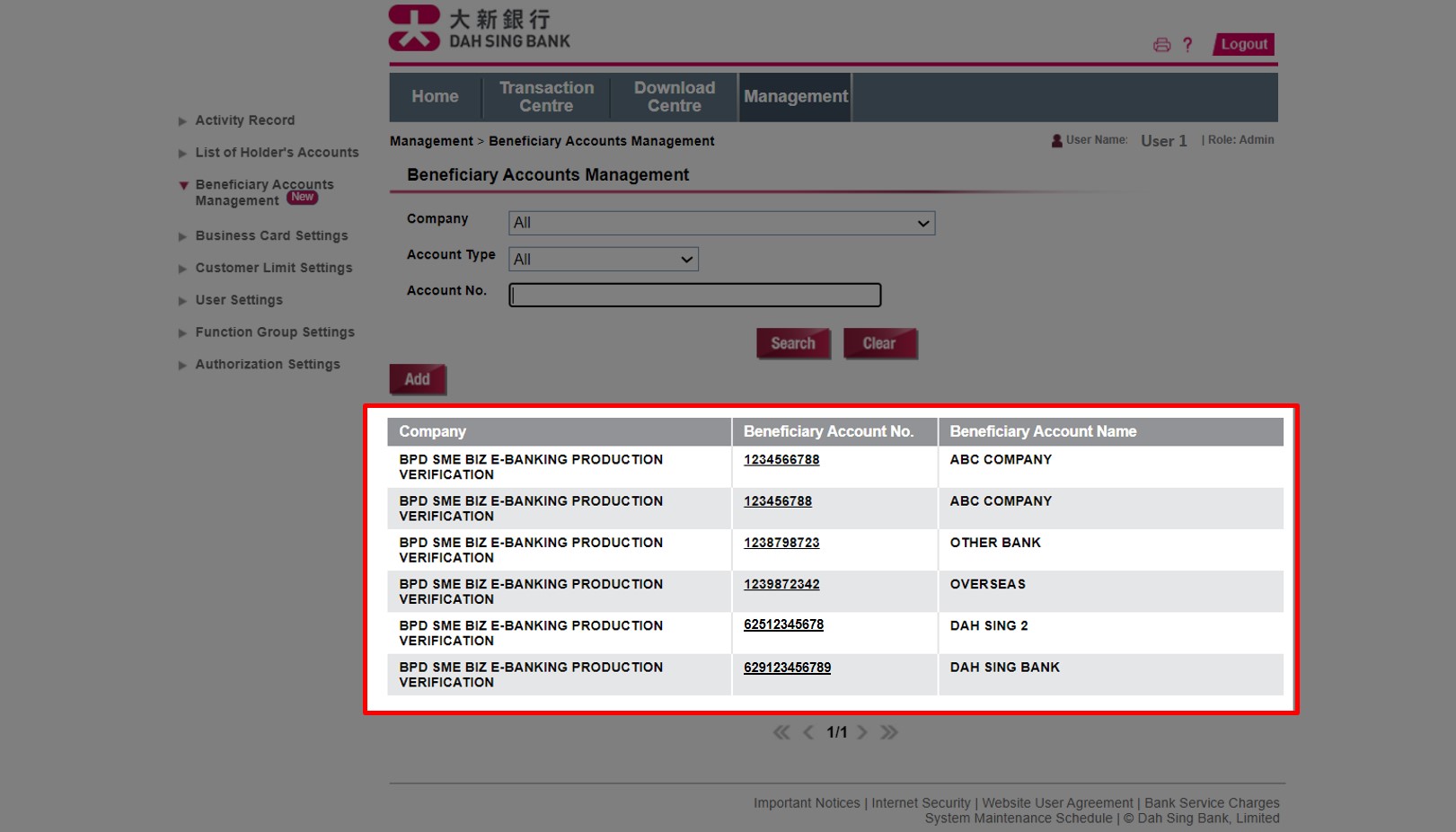Open User Settings sidebar item

point(239,300)
